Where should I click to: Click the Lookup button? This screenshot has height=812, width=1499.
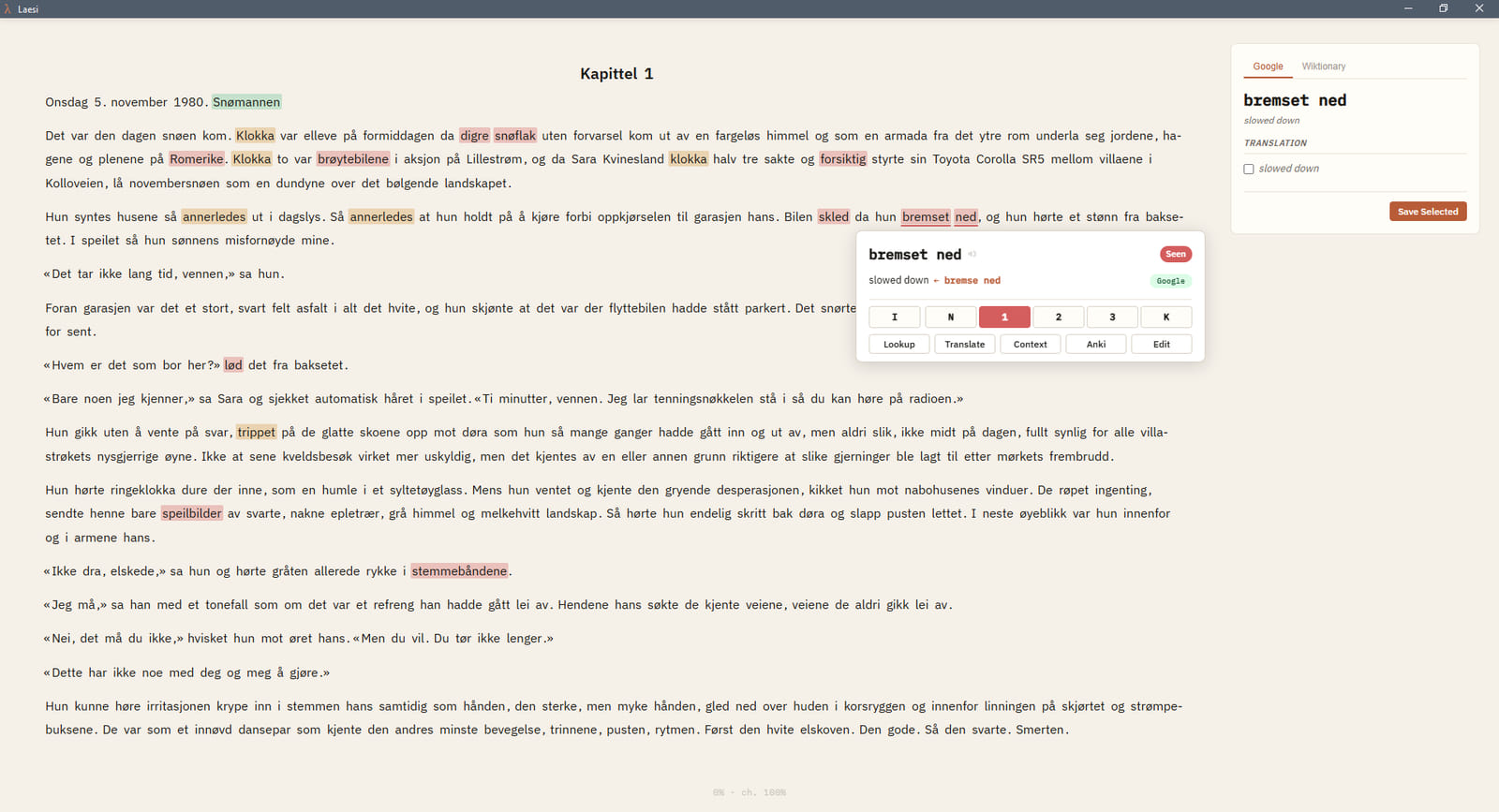[x=899, y=344]
